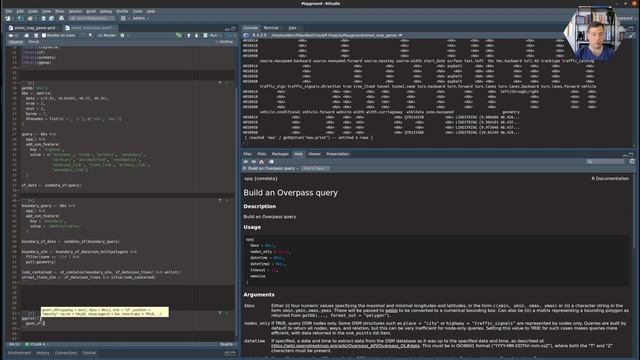Open the Viewer tab
The width and height of the screenshot is (640, 360).
[x=314, y=154]
